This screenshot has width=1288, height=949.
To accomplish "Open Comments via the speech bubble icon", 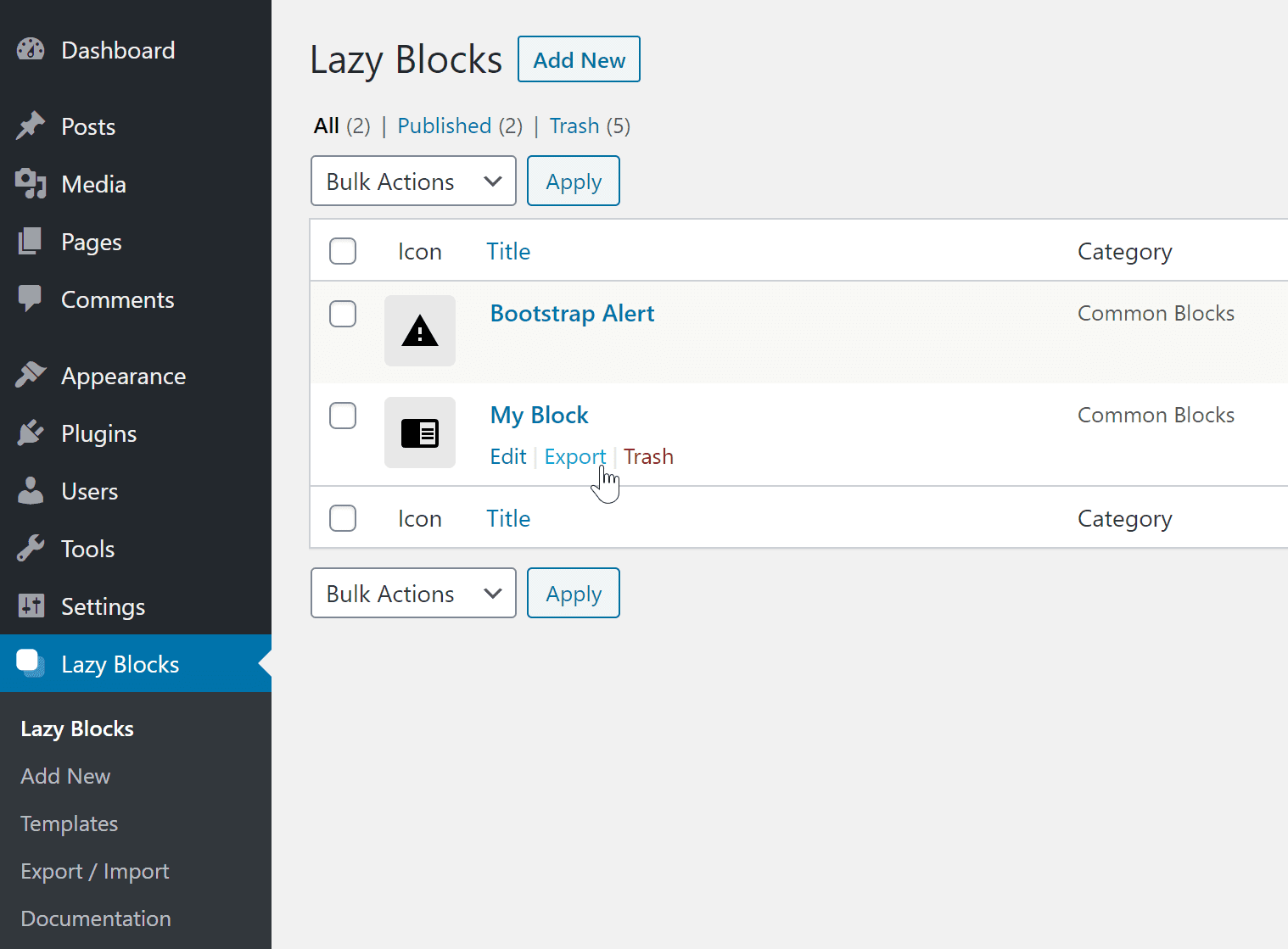I will point(31,299).
